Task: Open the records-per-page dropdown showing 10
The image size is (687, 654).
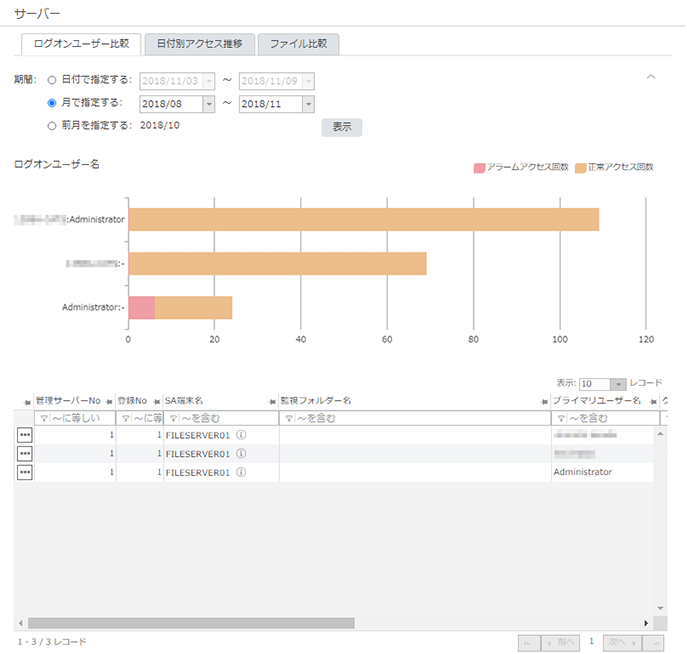Action: (617, 384)
